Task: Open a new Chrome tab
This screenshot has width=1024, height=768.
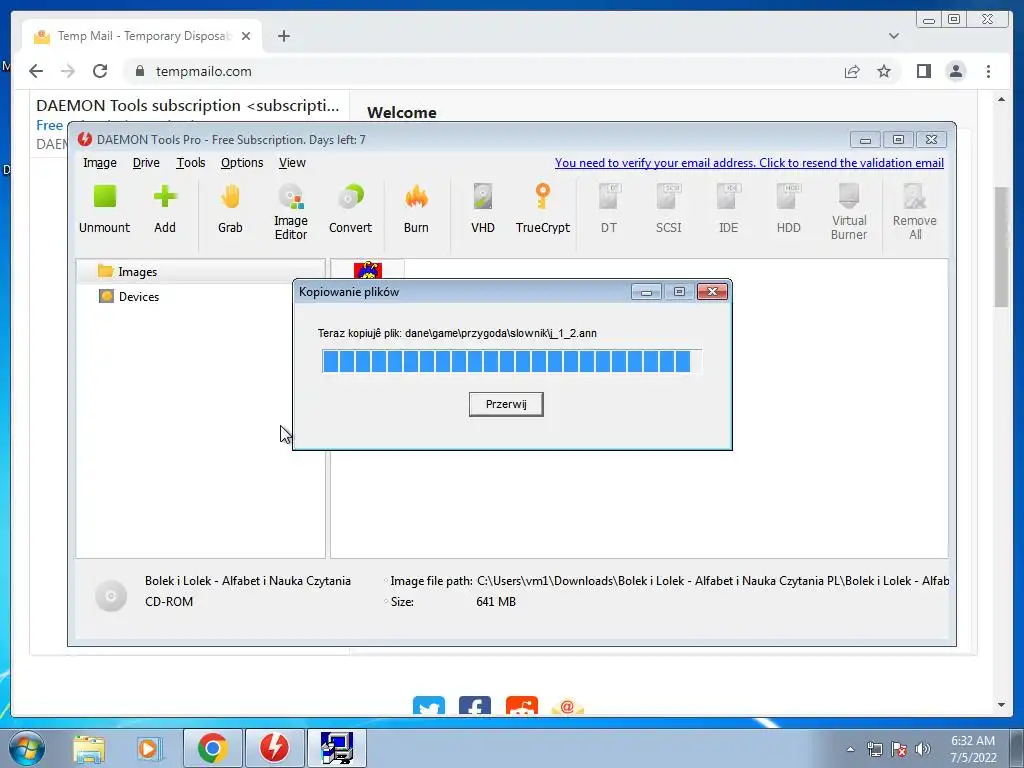Action: (283, 36)
